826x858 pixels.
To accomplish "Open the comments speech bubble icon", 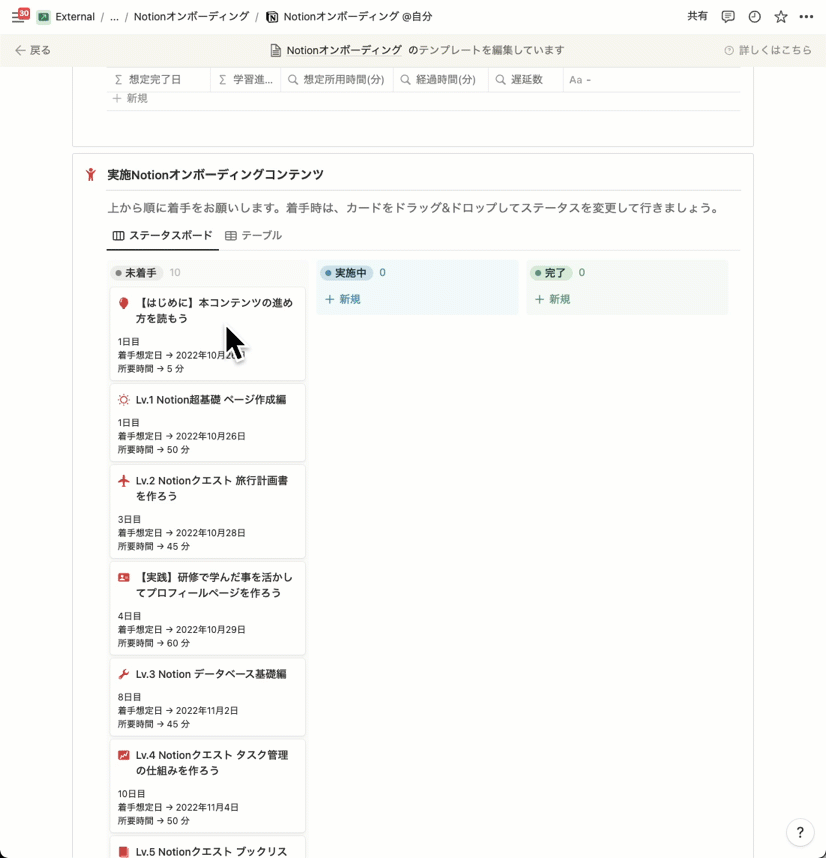I will coord(728,17).
